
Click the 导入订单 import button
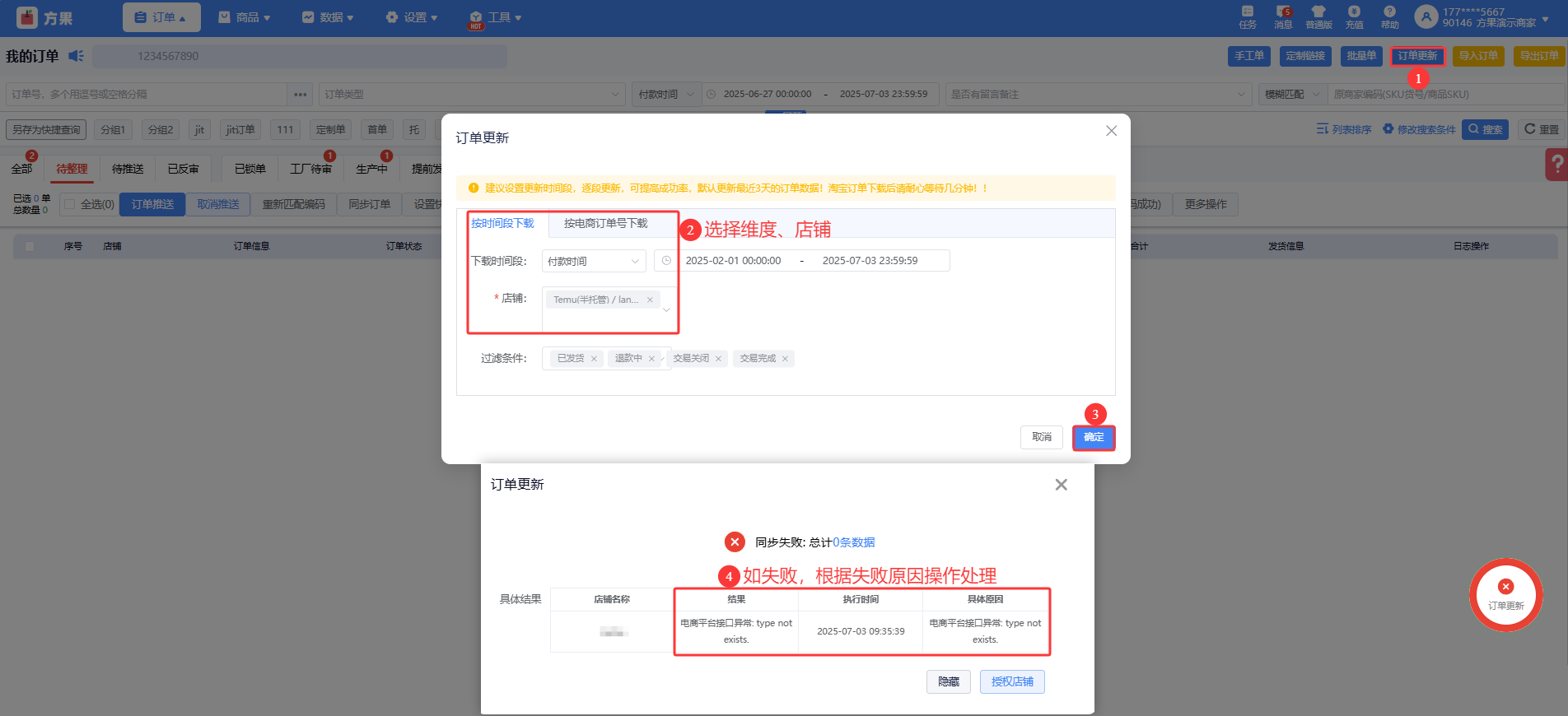[x=1478, y=56]
